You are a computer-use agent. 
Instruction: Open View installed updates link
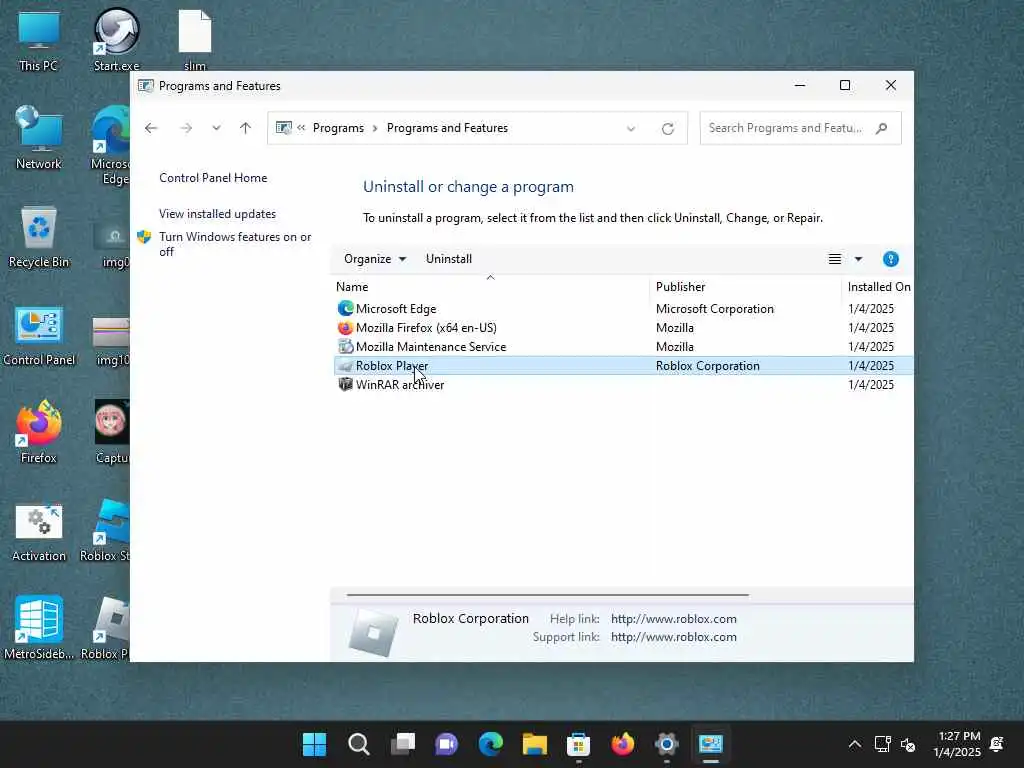pyautogui.click(x=217, y=214)
